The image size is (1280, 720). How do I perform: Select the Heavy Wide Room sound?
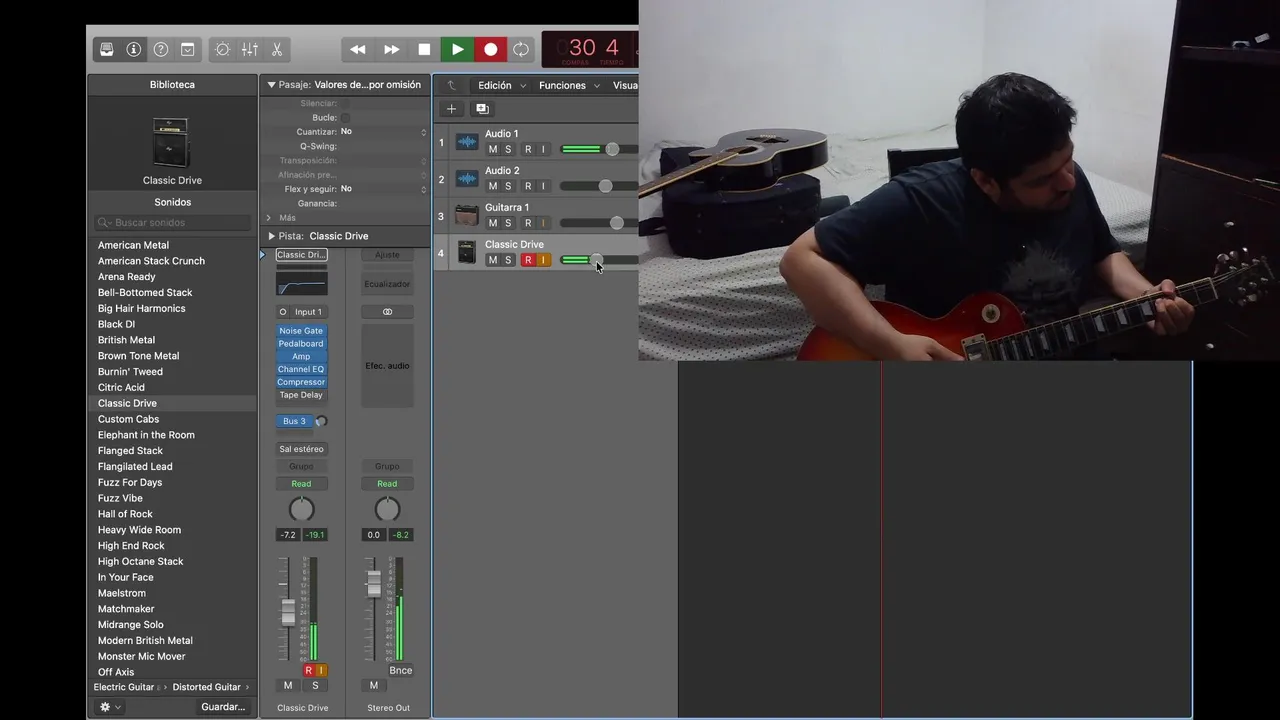coord(139,530)
